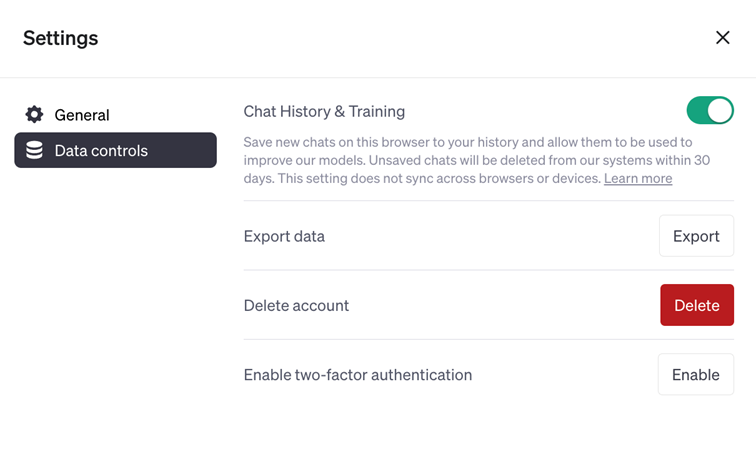The image size is (756, 457).
Task: Close the Settings dialog with X
Action: coord(722,38)
